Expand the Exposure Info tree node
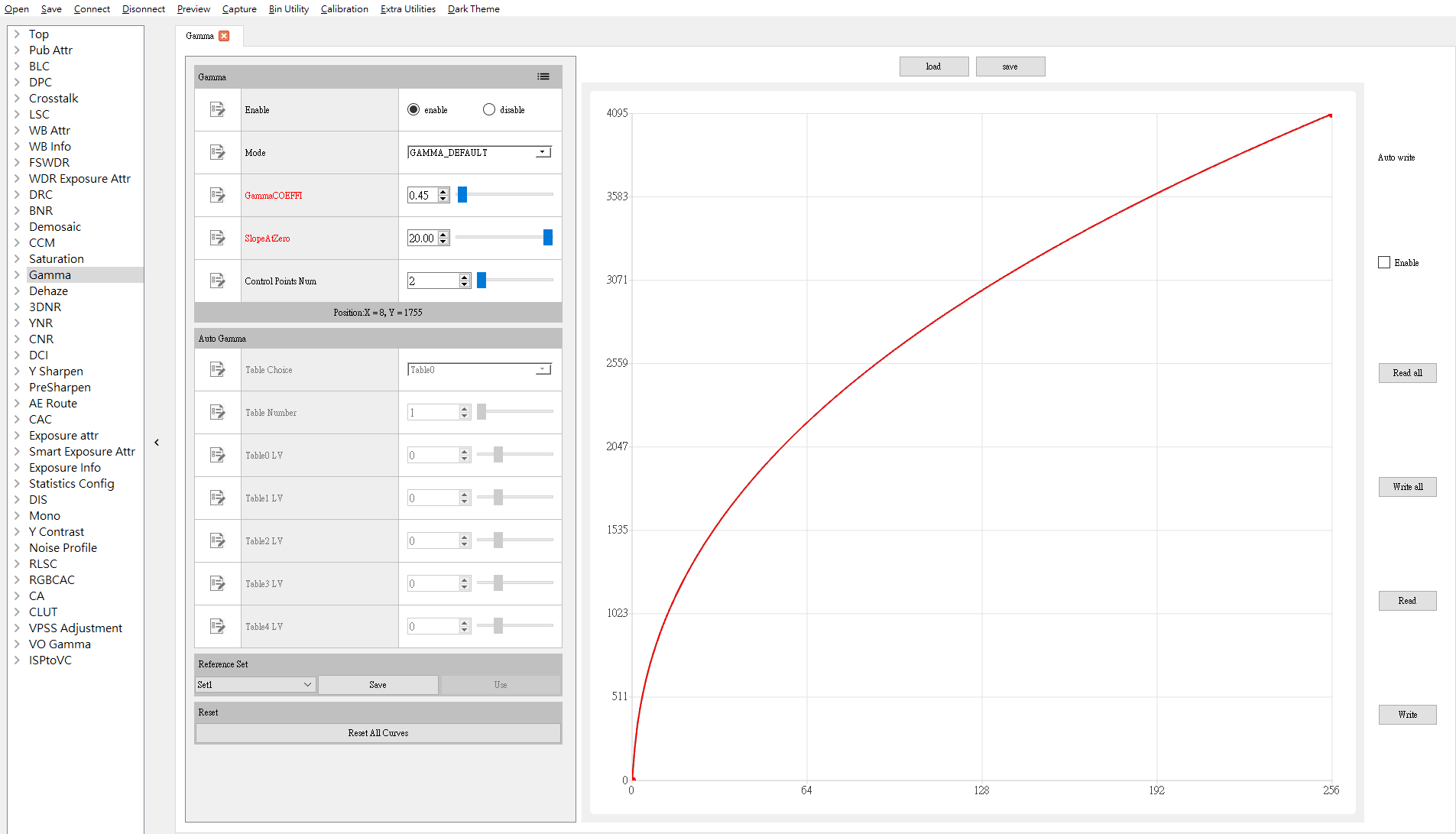Viewport: 1456px width, 834px height. [17, 468]
